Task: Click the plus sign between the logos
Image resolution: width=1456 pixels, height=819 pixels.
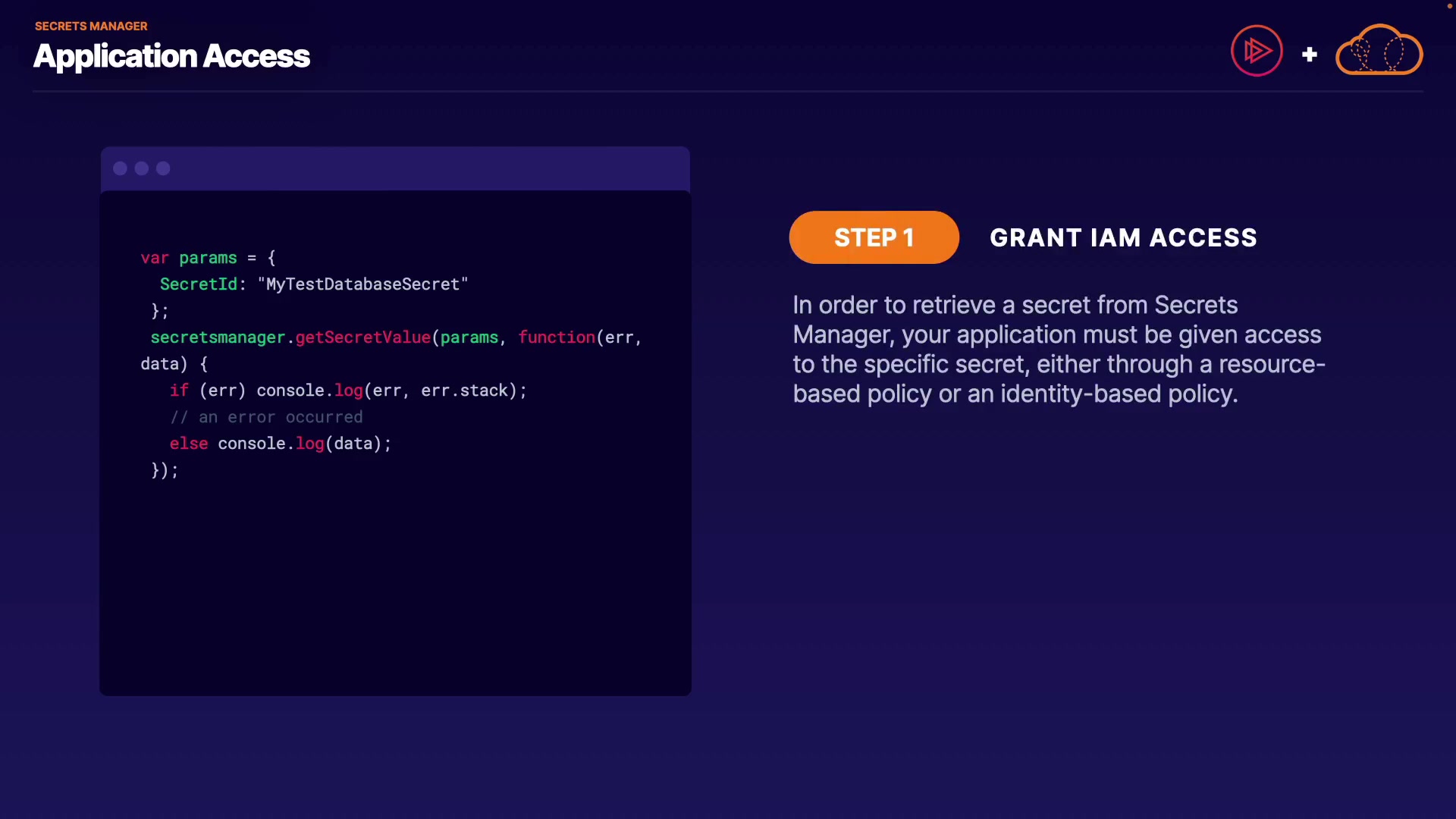Action: coord(1309,55)
